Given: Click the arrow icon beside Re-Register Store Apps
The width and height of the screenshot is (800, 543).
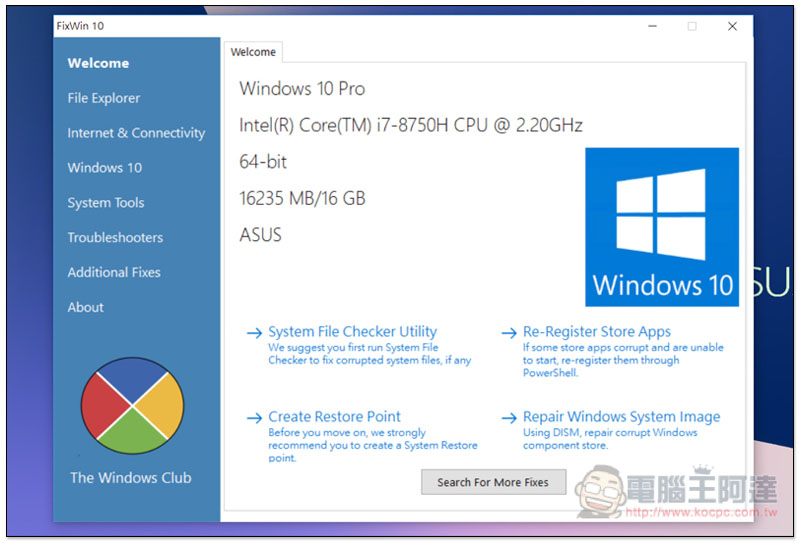Looking at the screenshot, I should coord(509,333).
